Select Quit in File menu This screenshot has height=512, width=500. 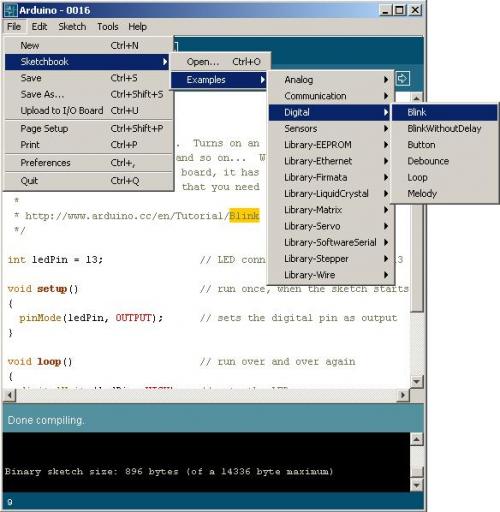(x=89, y=181)
